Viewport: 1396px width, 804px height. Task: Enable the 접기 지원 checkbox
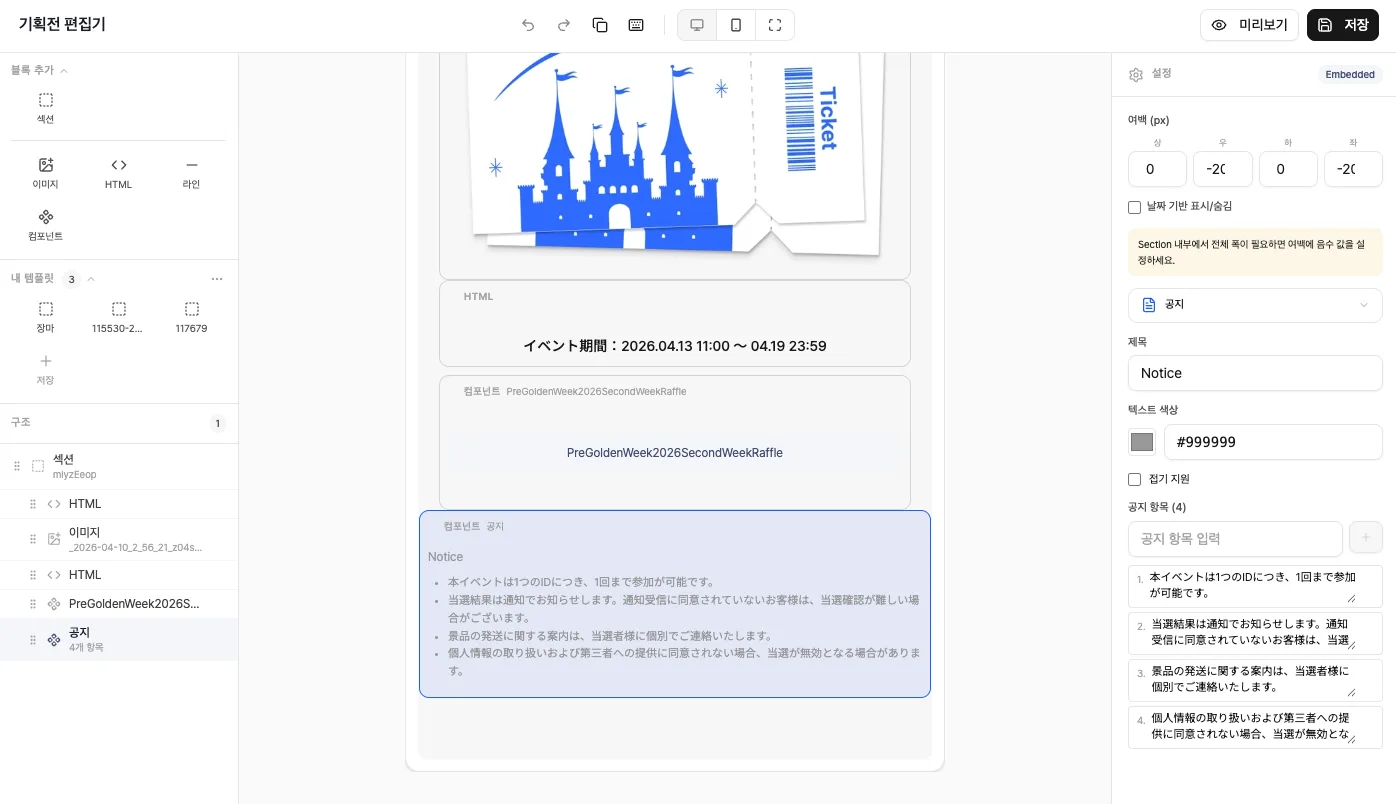(1134, 480)
